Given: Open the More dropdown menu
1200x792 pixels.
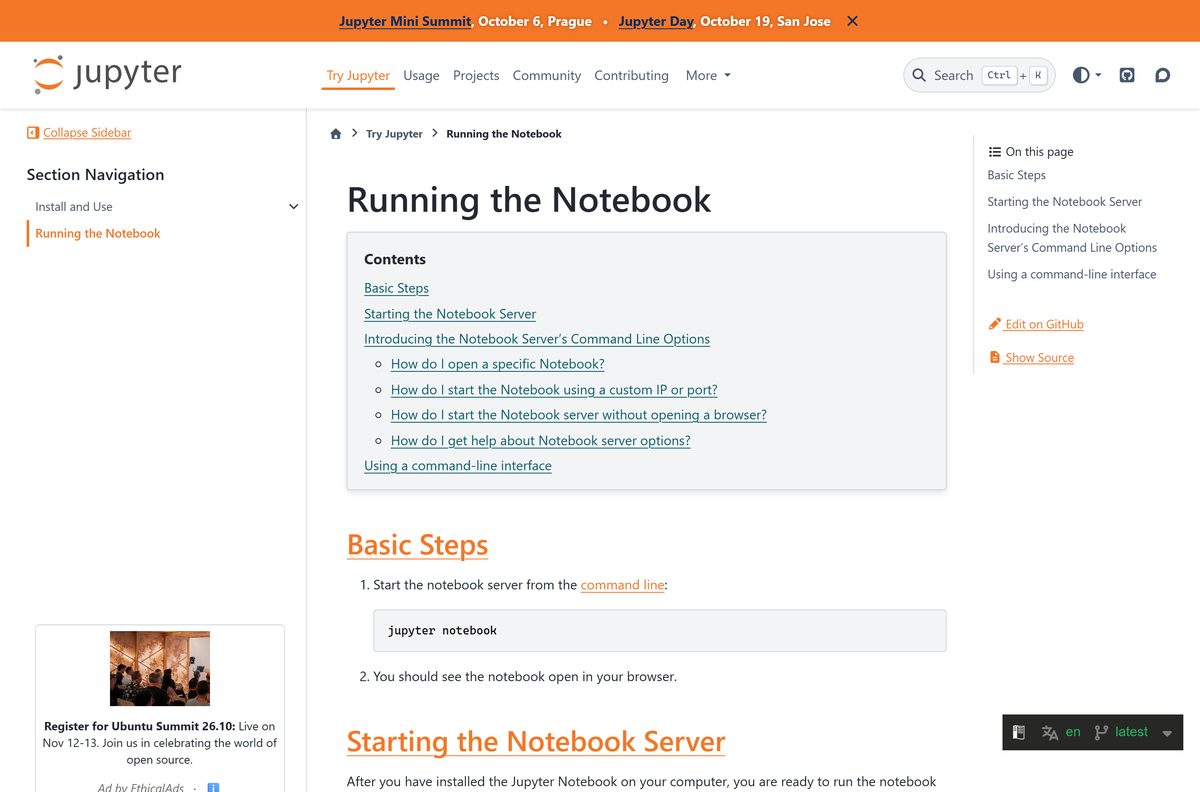Looking at the screenshot, I should pyautogui.click(x=708, y=75).
